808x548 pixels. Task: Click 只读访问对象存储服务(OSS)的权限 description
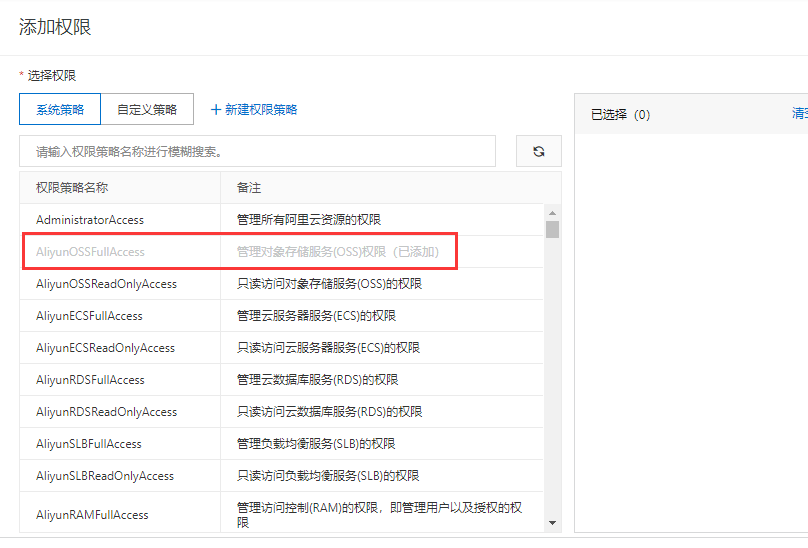click(329, 284)
